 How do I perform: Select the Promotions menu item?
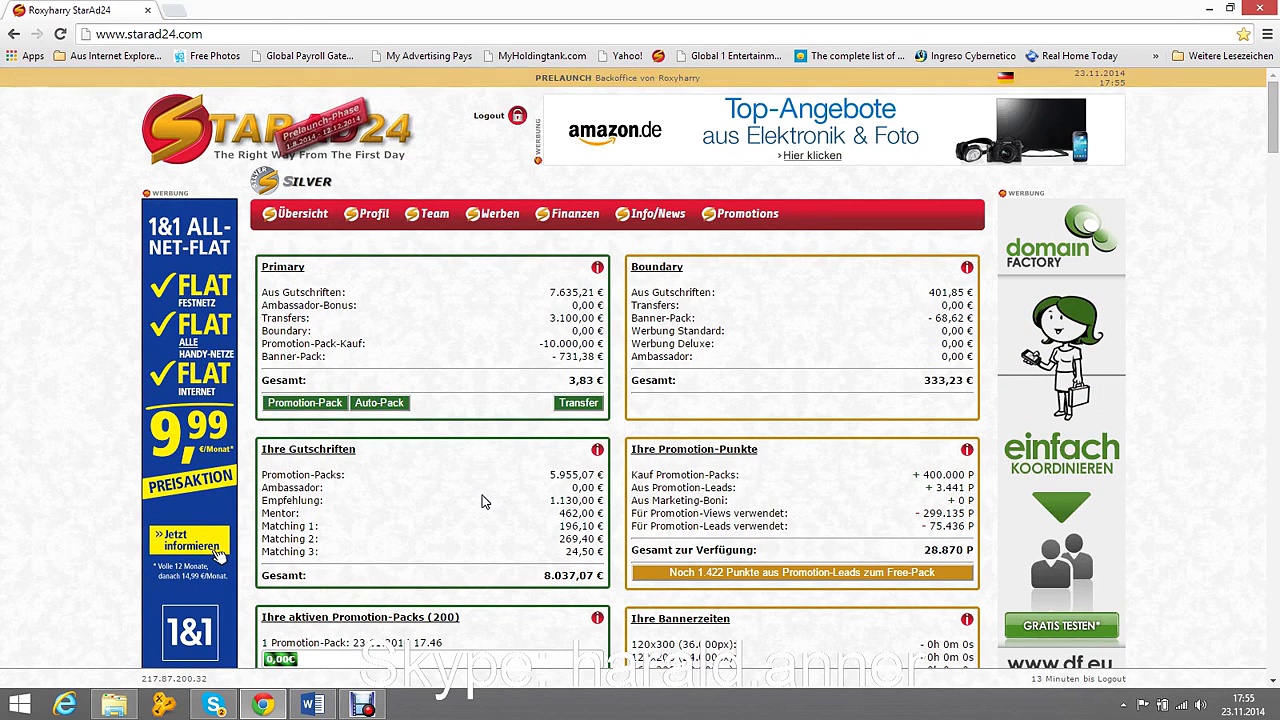740,214
